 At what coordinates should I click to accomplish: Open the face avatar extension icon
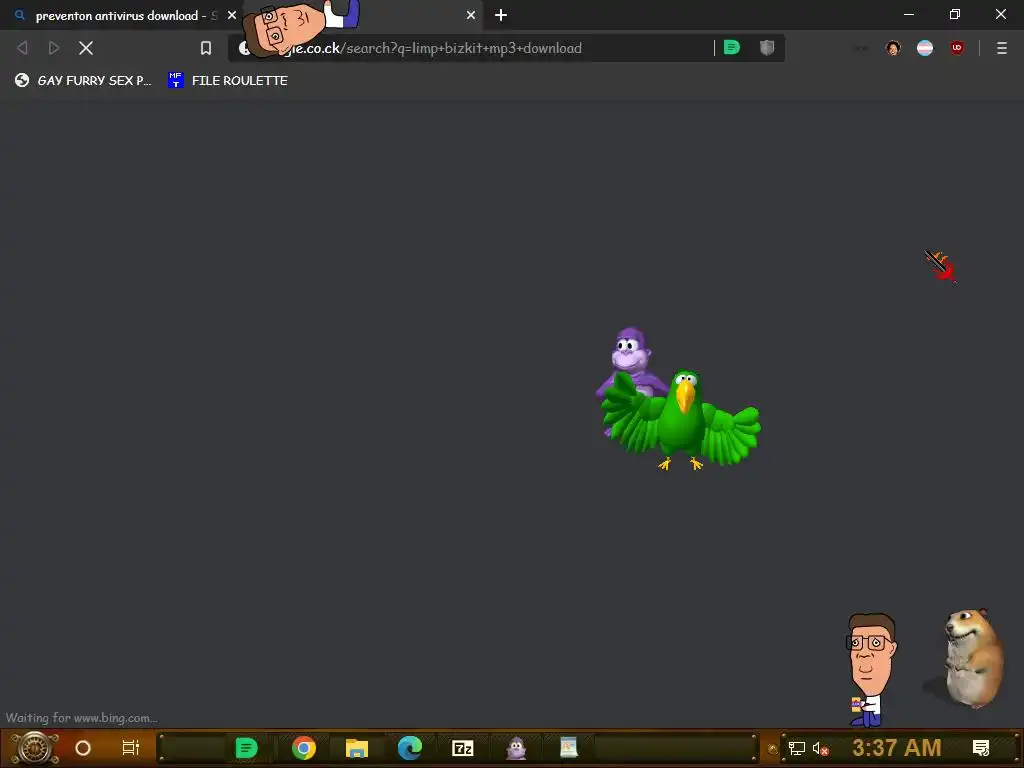click(893, 48)
